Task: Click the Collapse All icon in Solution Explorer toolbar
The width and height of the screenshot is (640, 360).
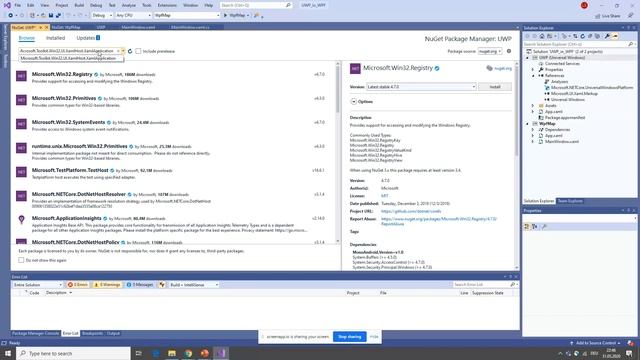Action: [x=590, y=36]
